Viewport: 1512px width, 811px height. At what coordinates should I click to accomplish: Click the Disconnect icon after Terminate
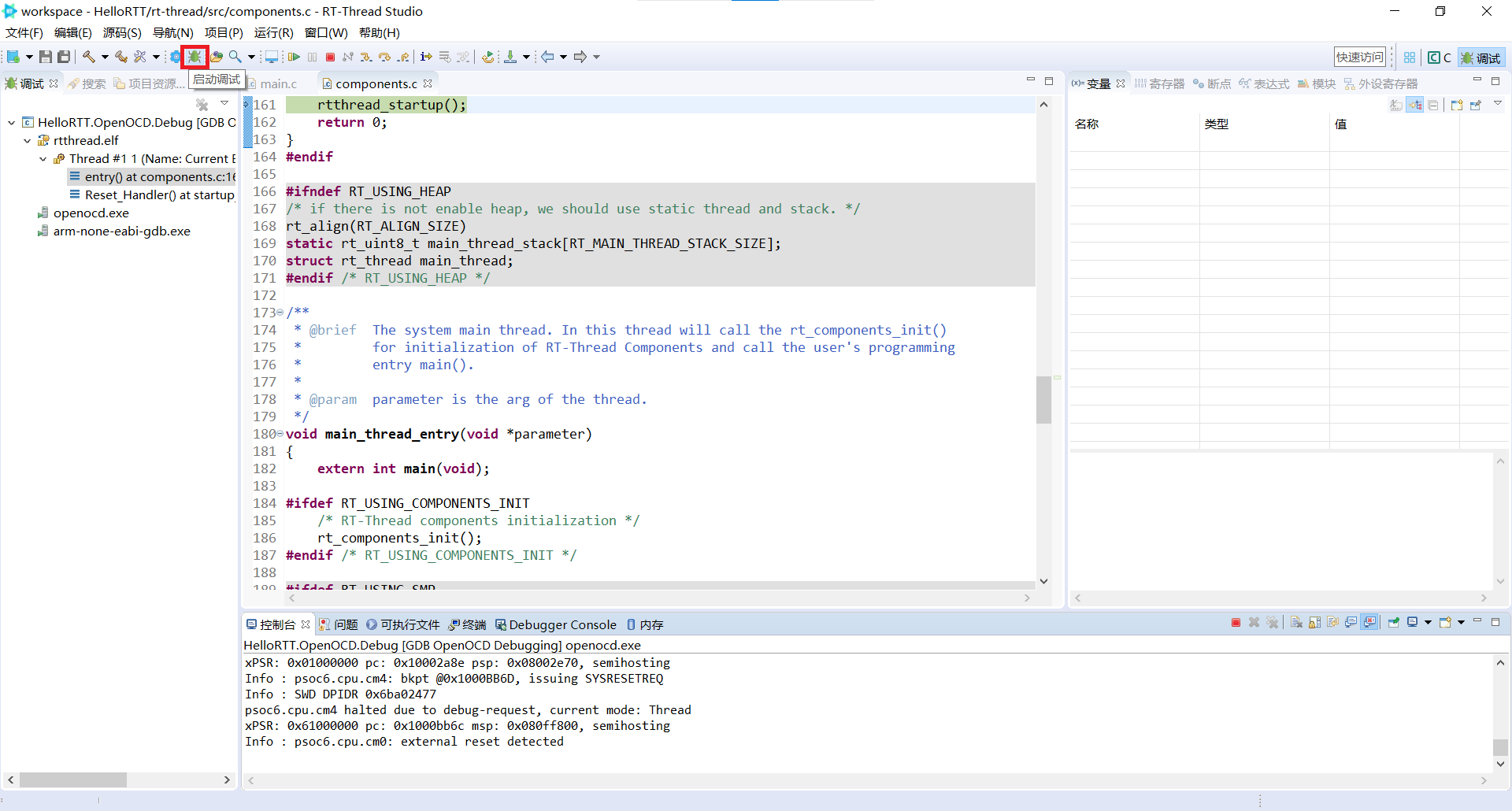coord(348,57)
